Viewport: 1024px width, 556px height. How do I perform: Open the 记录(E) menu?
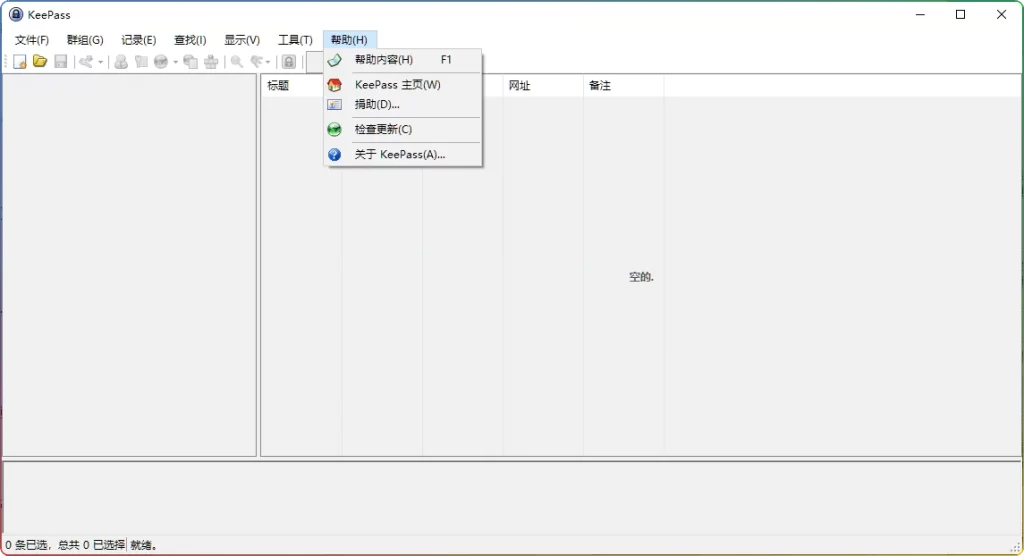[138, 40]
